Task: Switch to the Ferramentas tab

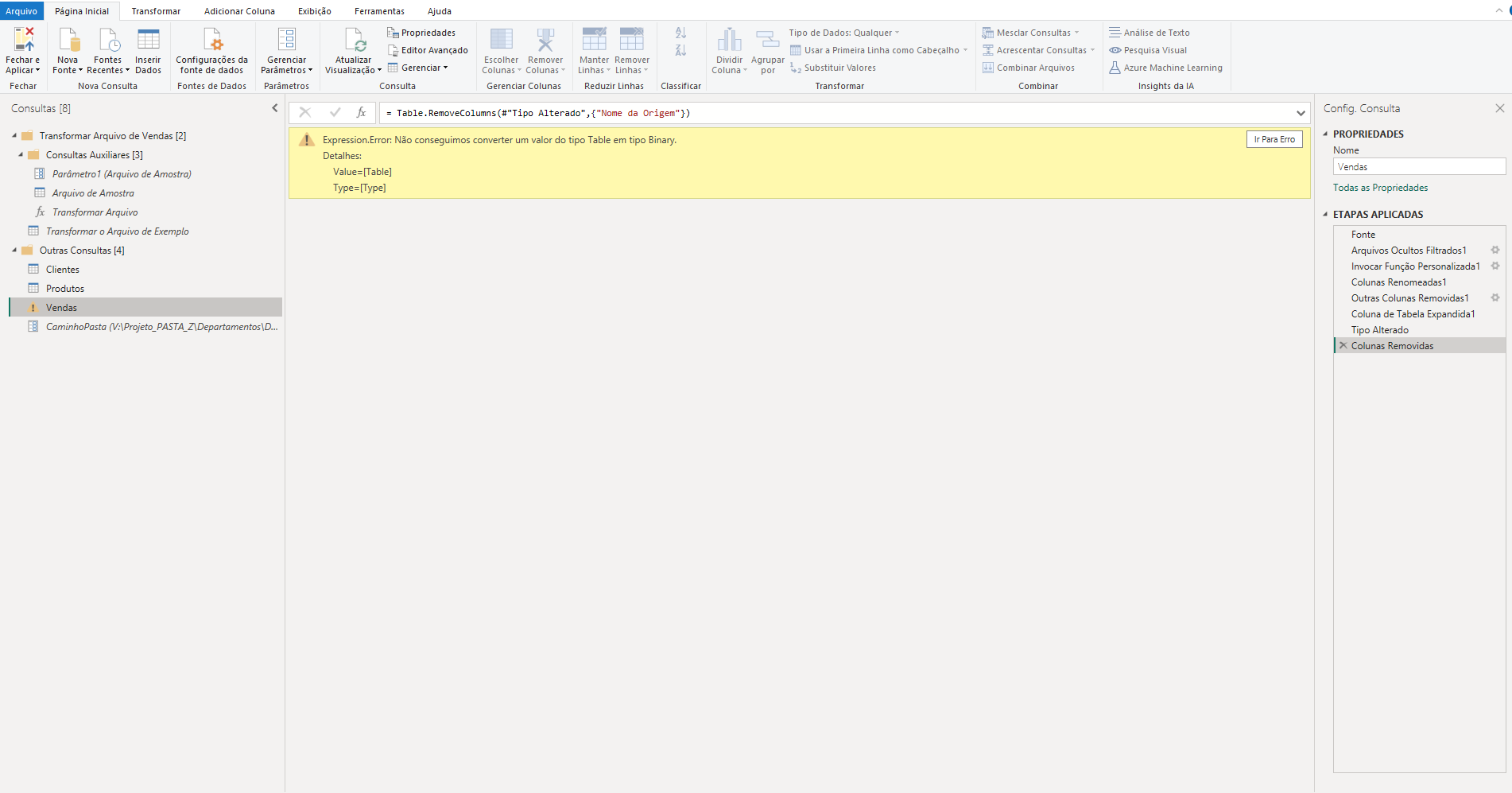Action: (x=379, y=11)
